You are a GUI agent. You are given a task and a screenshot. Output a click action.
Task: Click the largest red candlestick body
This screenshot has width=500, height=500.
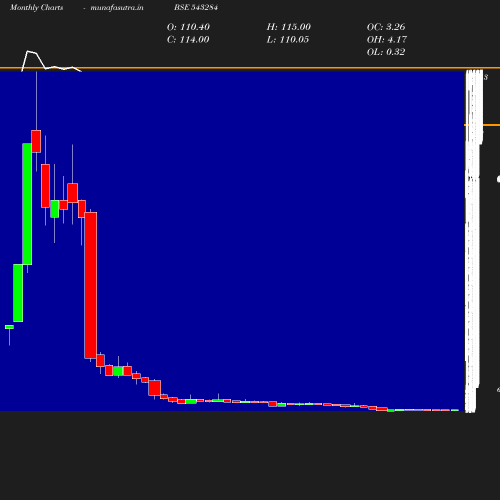[91, 285]
